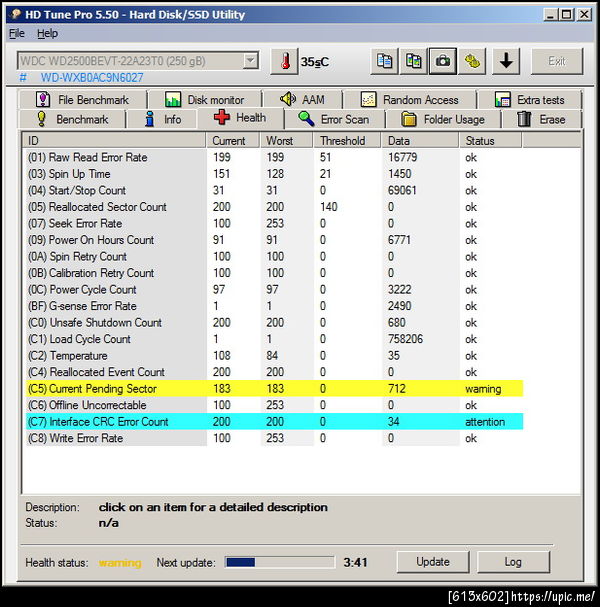The height and width of the screenshot is (607, 600).
Task: Select the Power On Hours Count row
Action: tap(274, 240)
